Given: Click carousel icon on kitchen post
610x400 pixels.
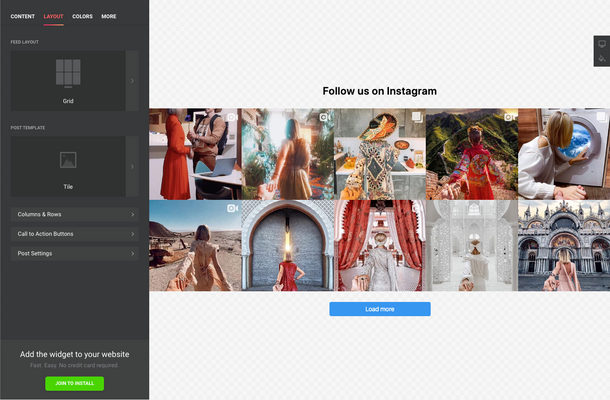Looking at the screenshot, I should (x=417, y=117).
